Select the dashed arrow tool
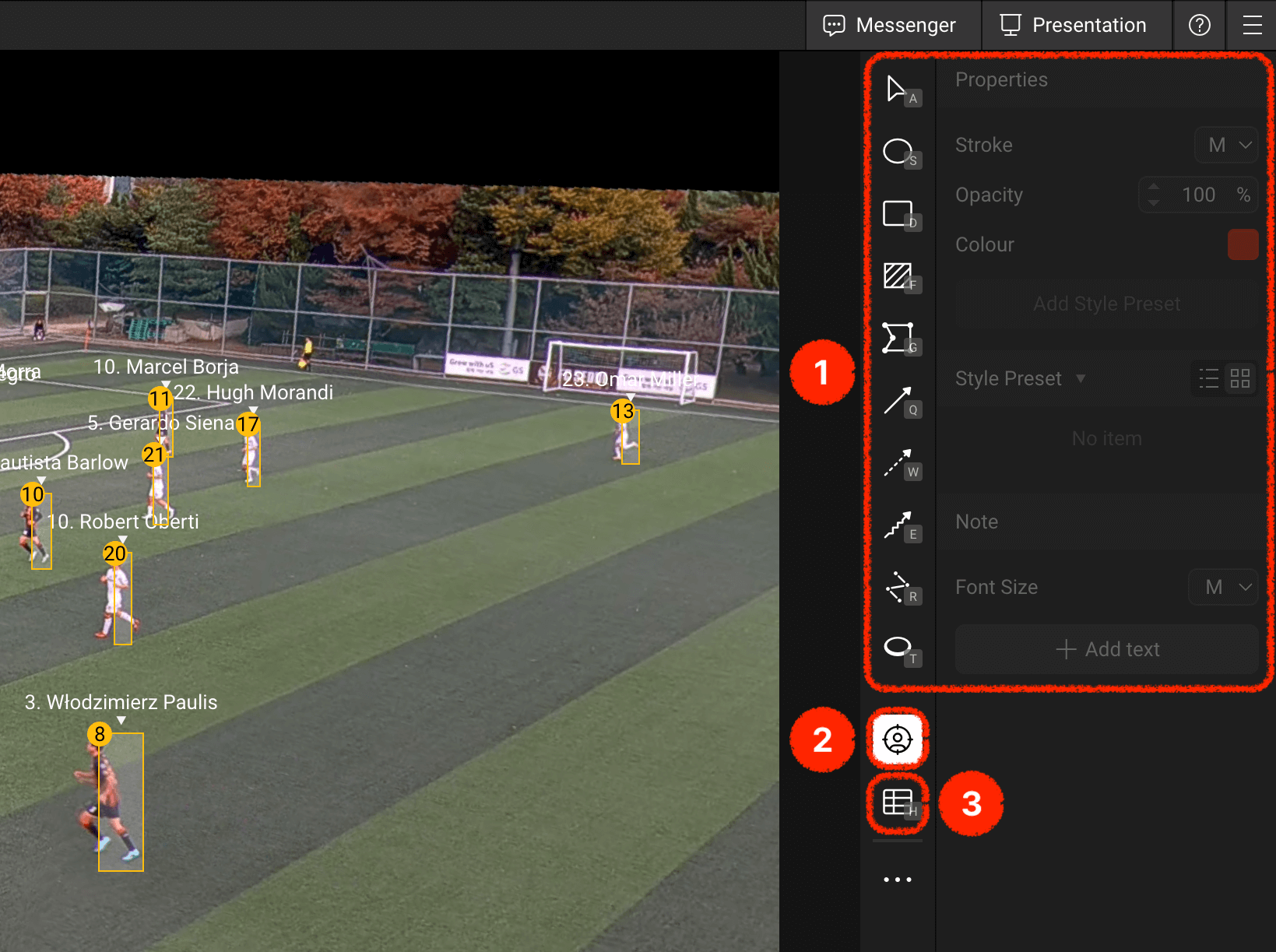The image size is (1276, 952). click(901, 464)
